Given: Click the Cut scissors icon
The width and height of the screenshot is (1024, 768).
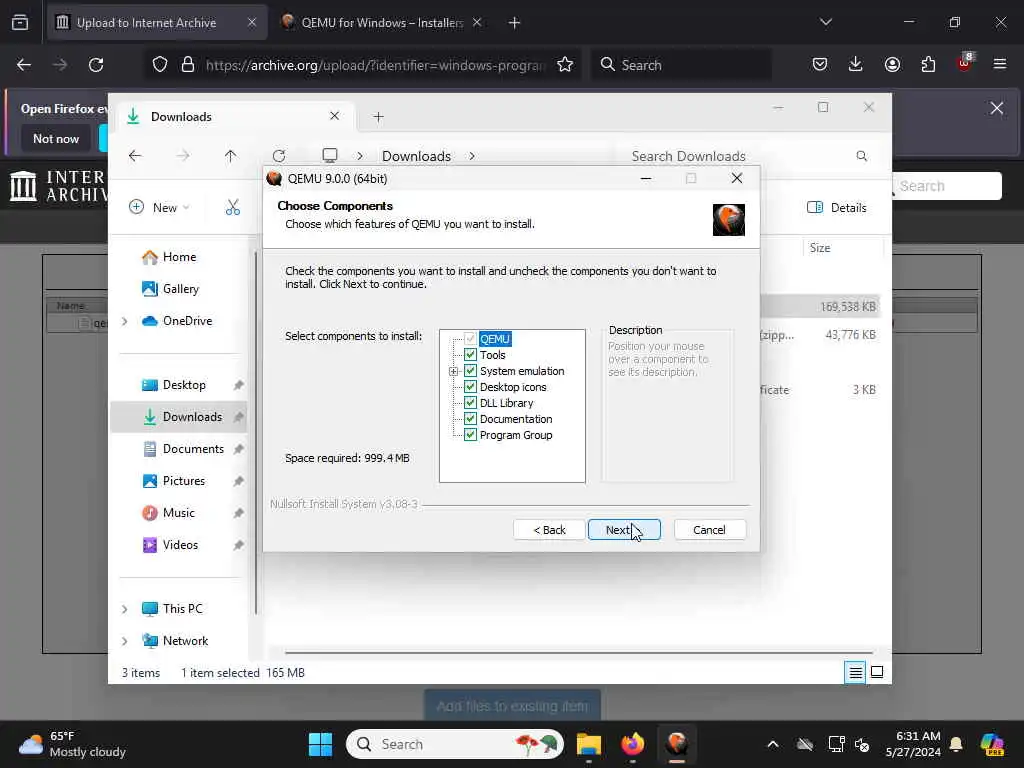Looking at the screenshot, I should pyautogui.click(x=232, y=208).
